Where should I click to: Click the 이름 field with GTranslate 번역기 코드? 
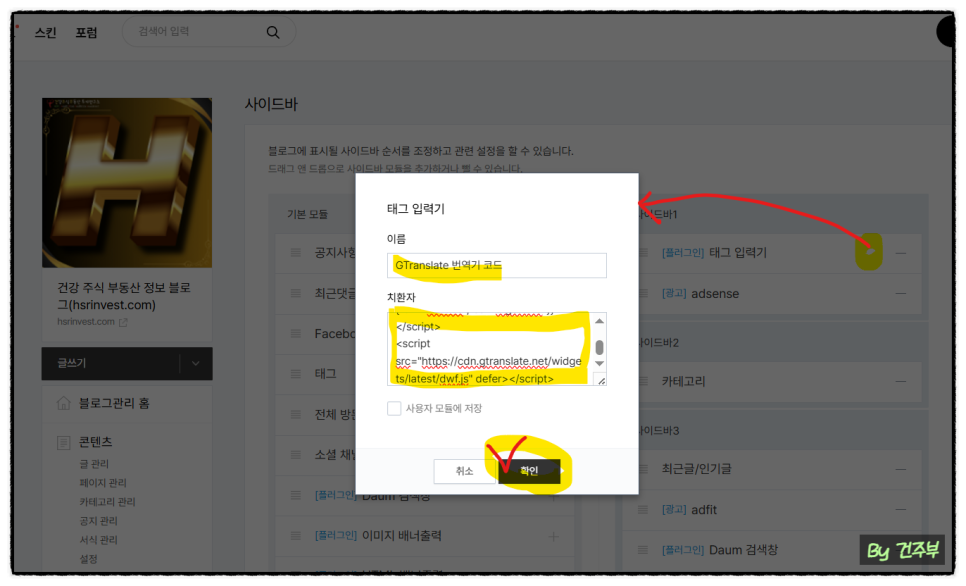497,266
